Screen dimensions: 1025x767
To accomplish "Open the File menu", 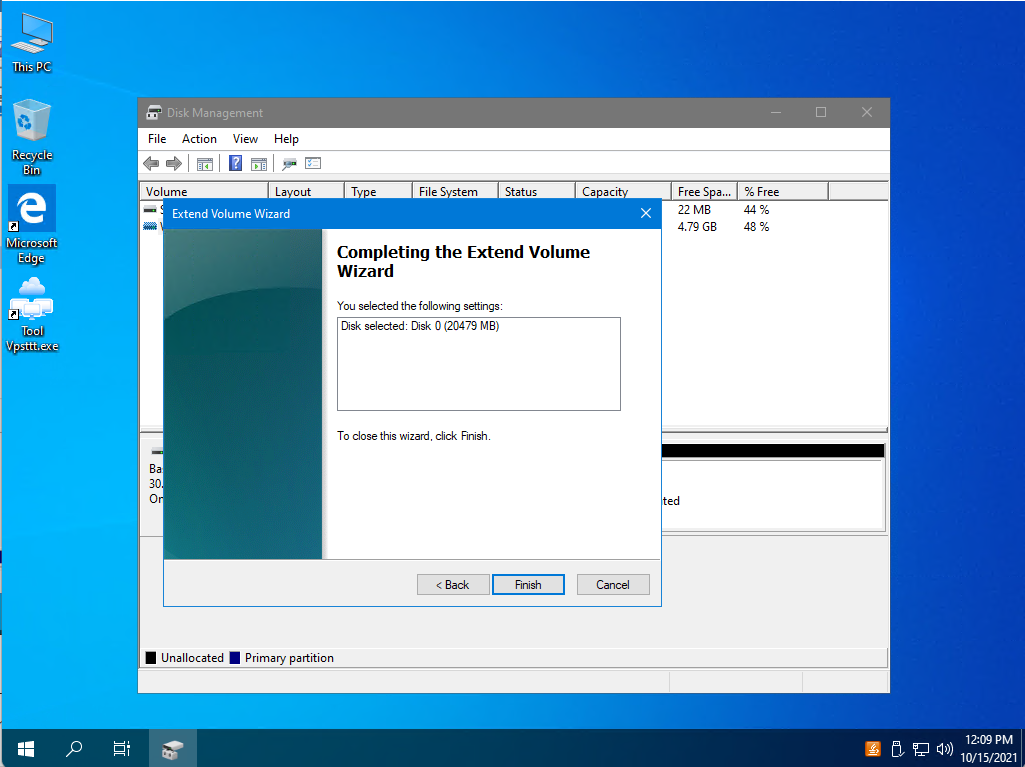I will pyautogui.click(x=157, y=139).
